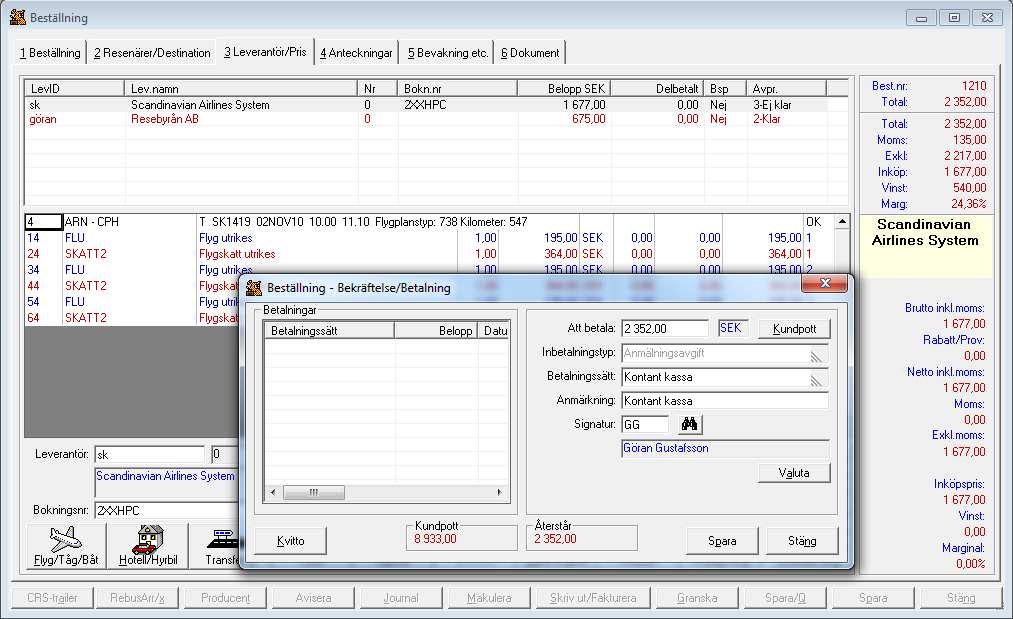Screen dimensions: 1013x619
Task: Click the Granska button
Action: (697, 598)
